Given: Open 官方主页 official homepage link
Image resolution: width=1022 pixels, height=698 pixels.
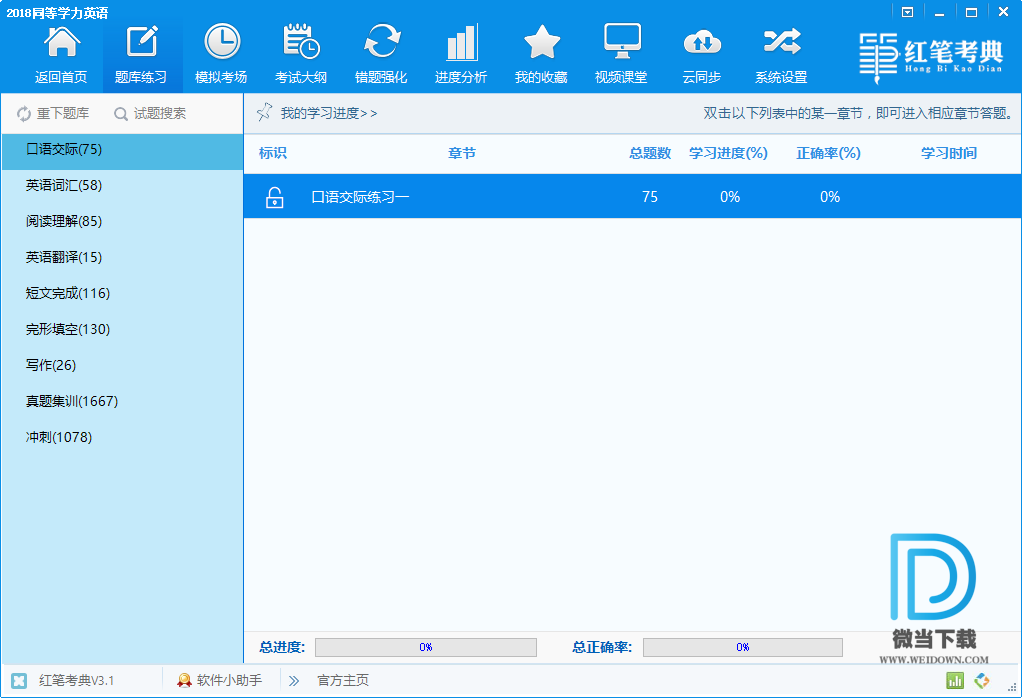Looking at the screenshot, I should click(x=343, y=680).
